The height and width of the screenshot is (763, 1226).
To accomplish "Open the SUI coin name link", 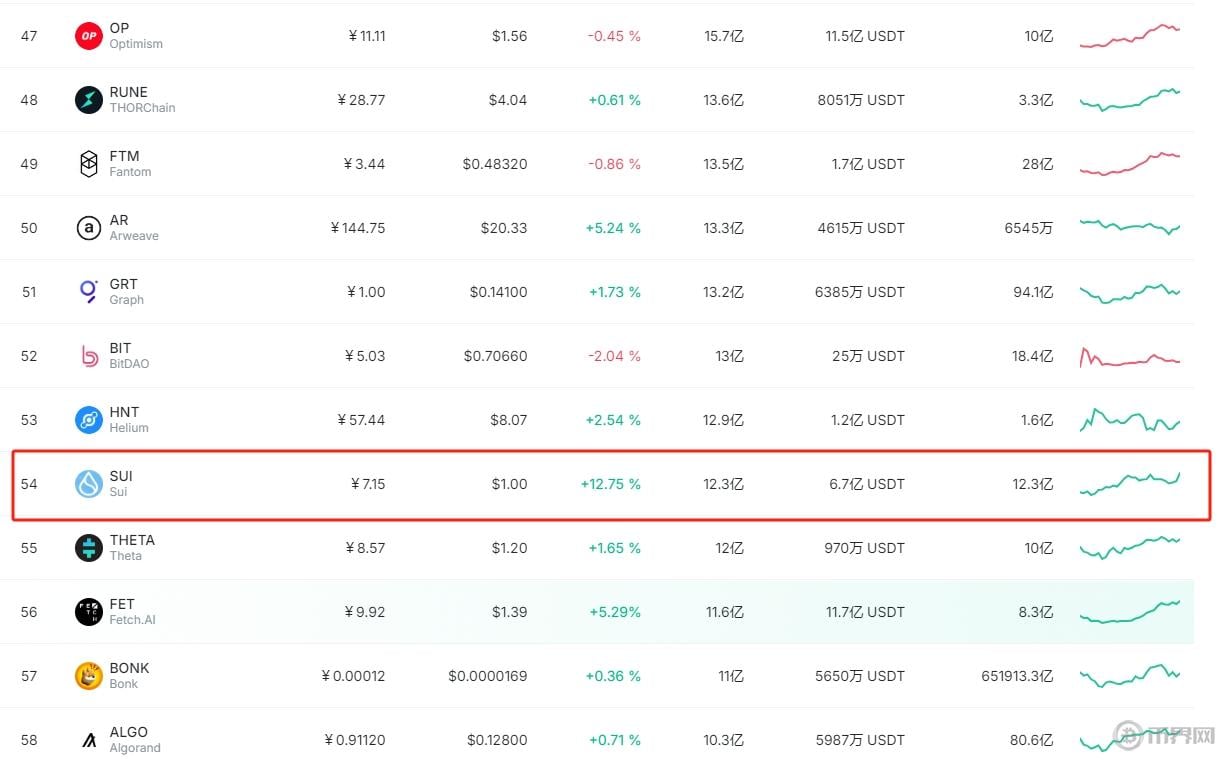I will [x=121, y=476].
